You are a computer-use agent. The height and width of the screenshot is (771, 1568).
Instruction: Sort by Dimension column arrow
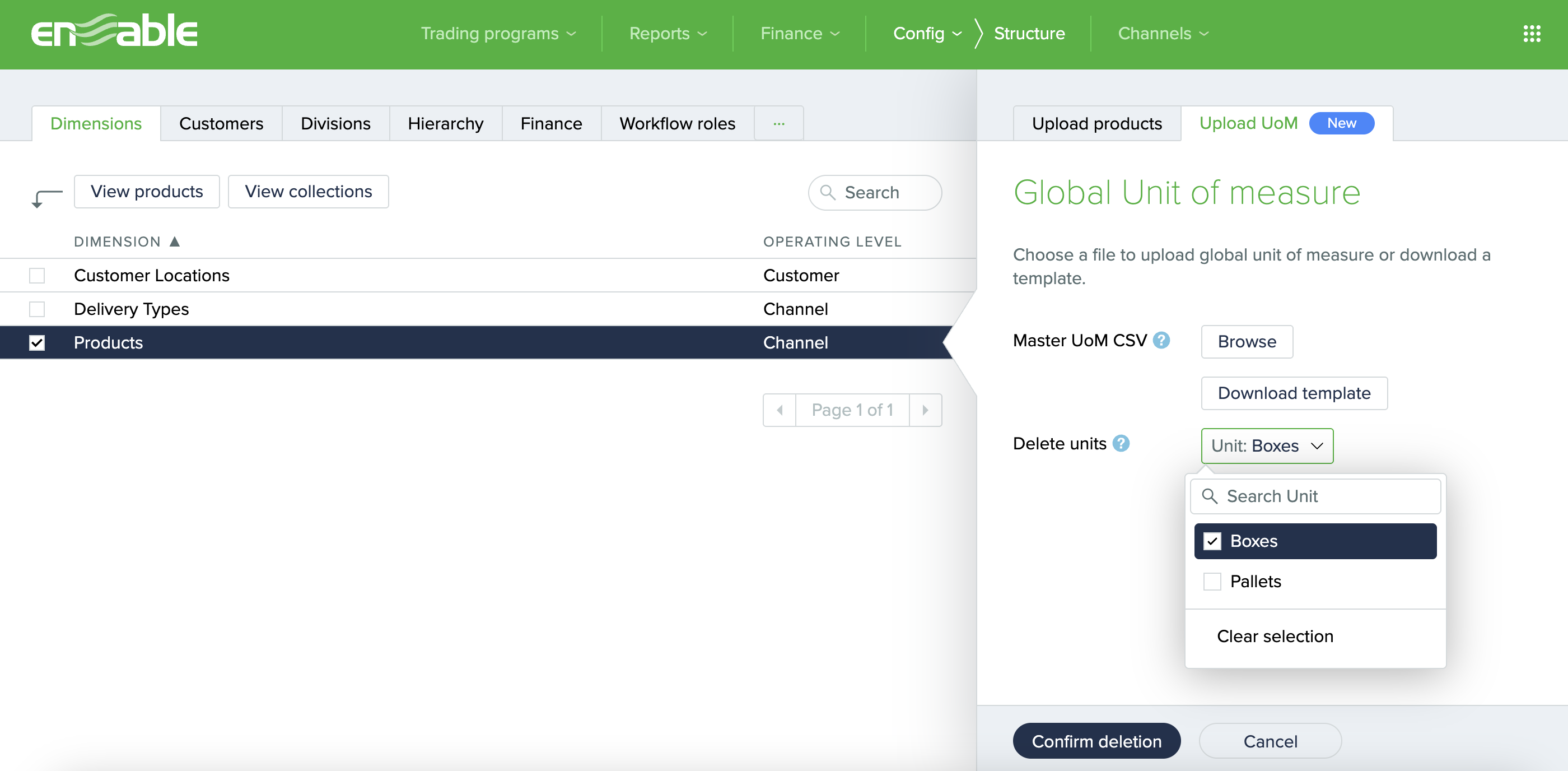tap(175, 241)
